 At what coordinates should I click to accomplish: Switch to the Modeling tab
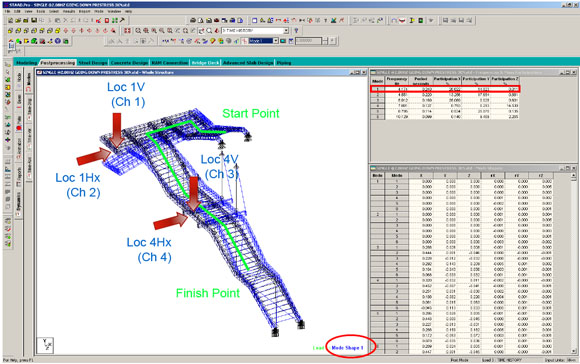click(27, 63)
